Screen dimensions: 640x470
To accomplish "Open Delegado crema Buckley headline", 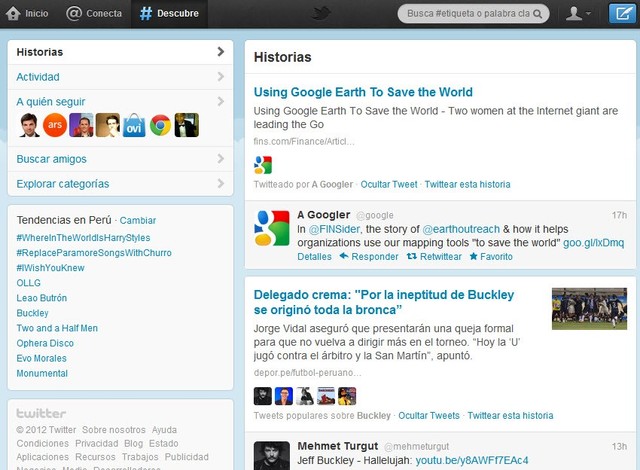I will coord(384,302).
